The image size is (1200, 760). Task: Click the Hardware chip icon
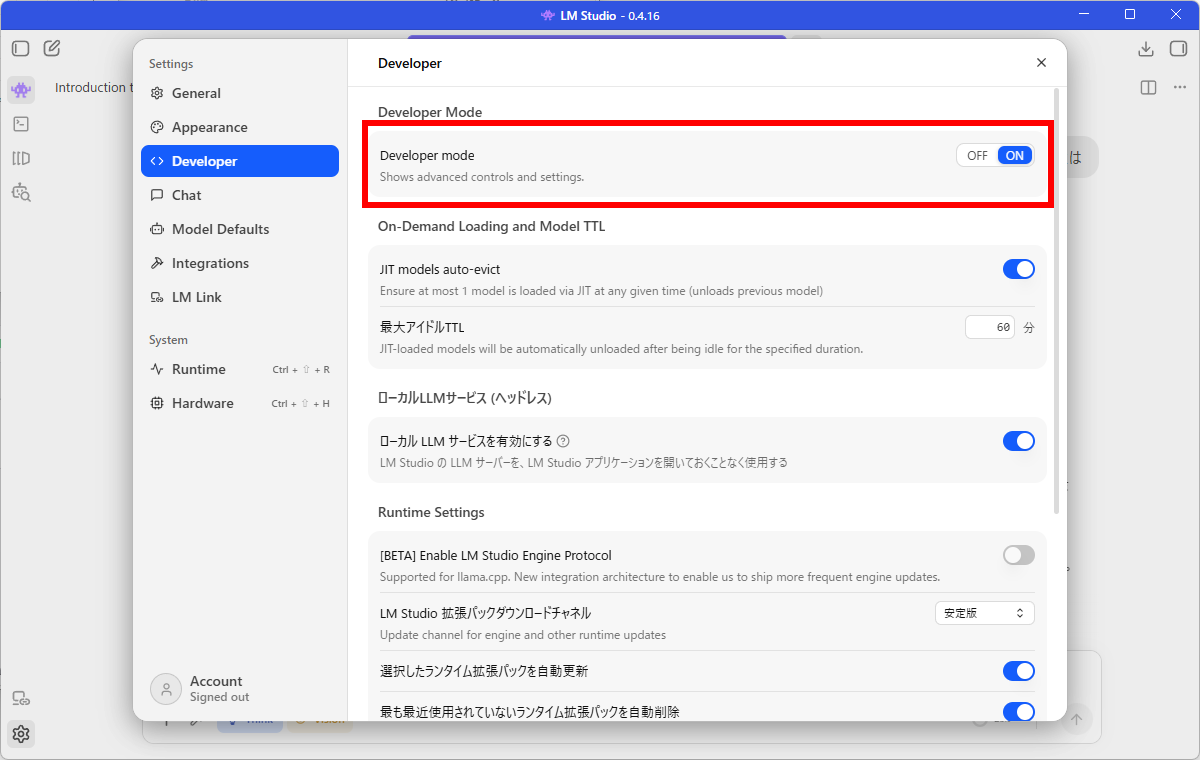[x=157, y=403]
